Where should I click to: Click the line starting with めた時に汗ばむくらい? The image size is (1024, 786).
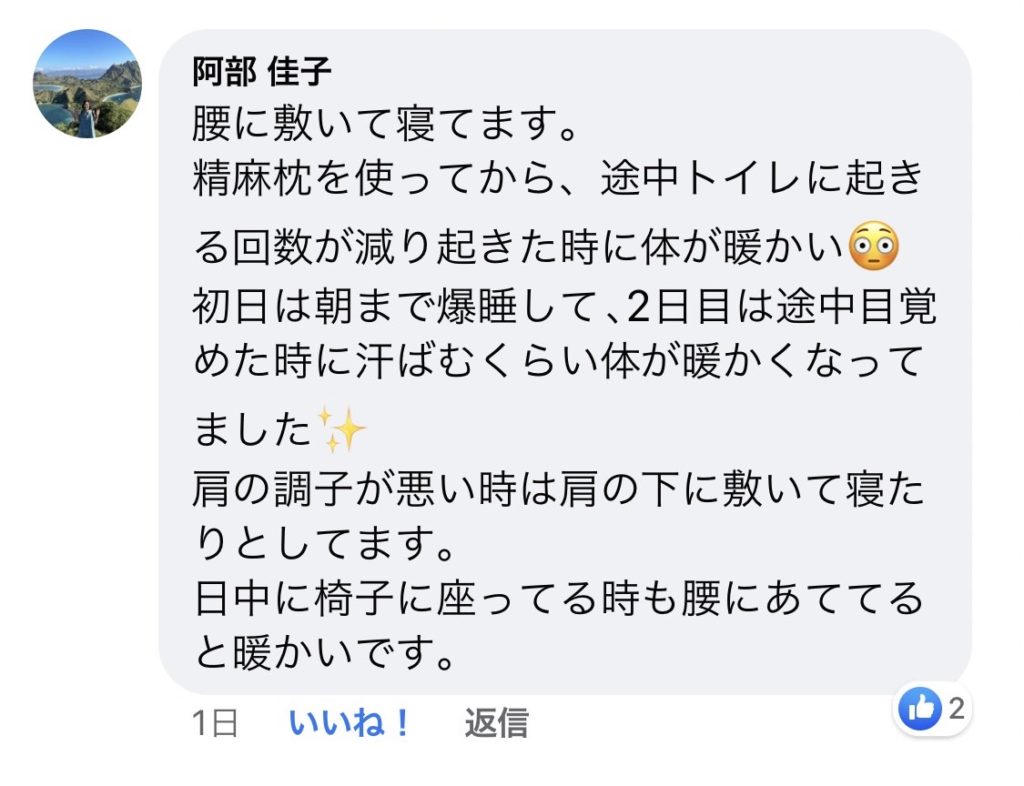click(555, 364)
